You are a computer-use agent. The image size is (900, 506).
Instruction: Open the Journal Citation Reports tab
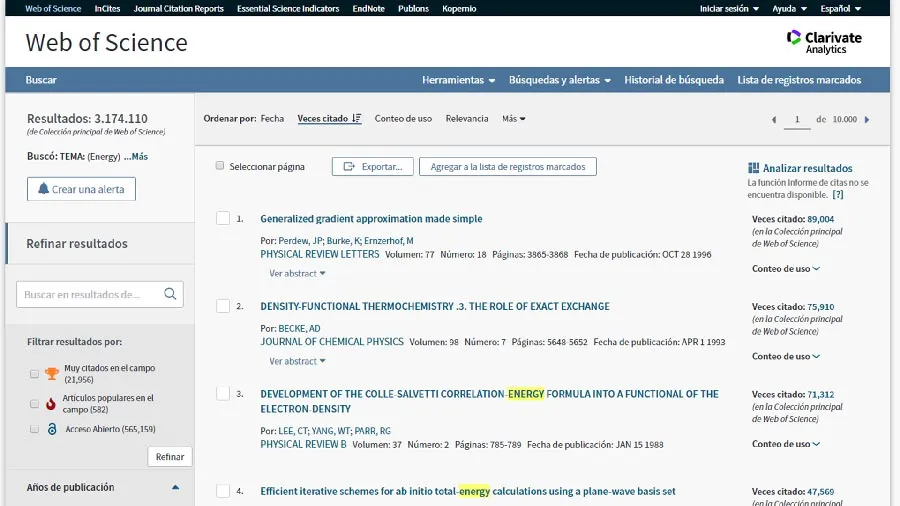pos(178,8)
